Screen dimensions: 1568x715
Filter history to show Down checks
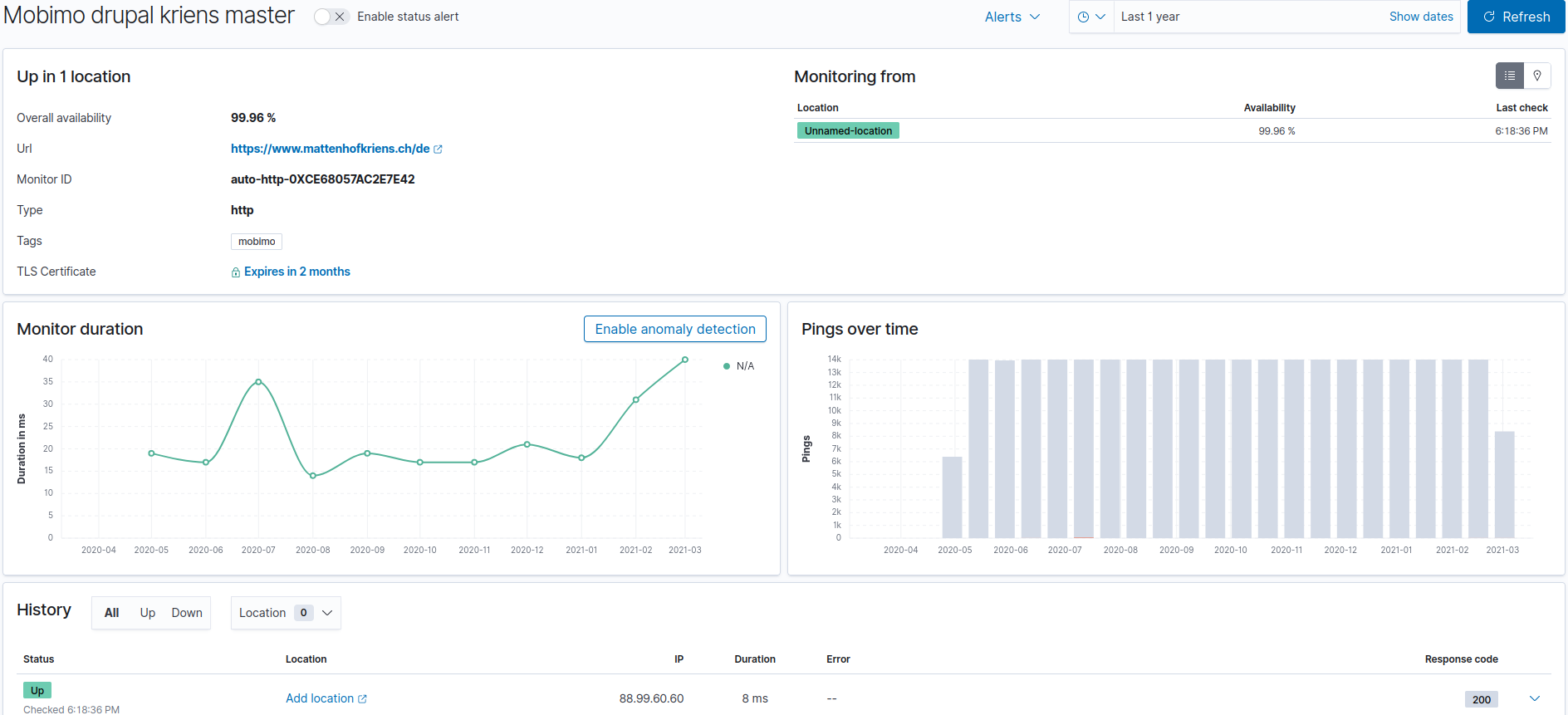coord(187,613)
